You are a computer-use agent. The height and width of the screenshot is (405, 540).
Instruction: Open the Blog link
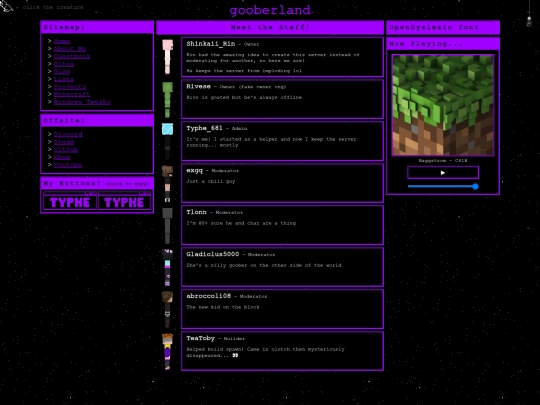point(62,71)
